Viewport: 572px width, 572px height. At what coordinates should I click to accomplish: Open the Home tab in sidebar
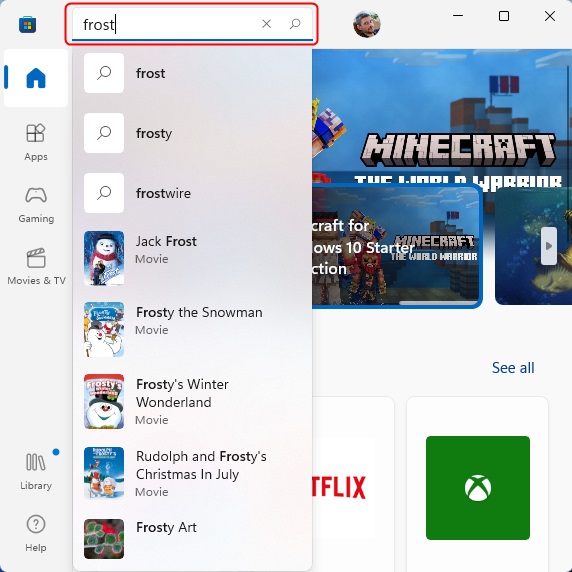click(36, 78)
